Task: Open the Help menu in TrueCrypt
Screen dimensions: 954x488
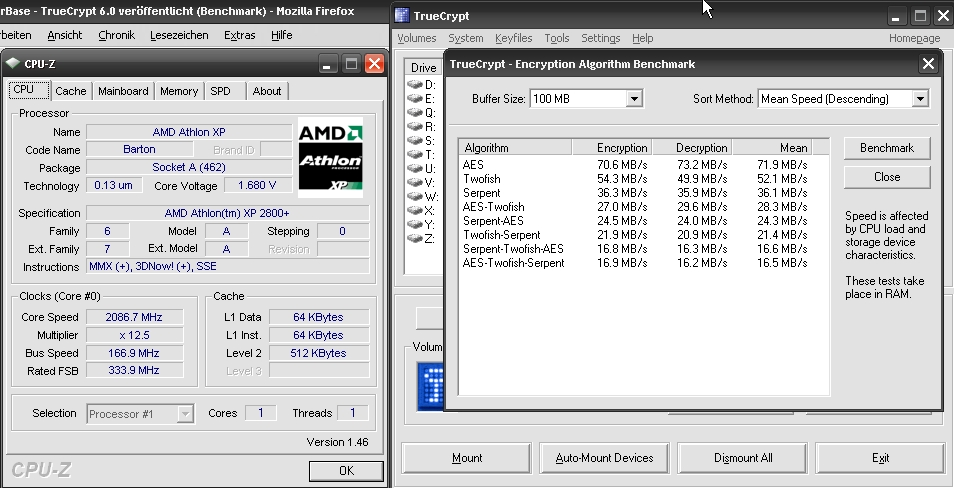Action: pyautogui.click(x=642, y=38)
